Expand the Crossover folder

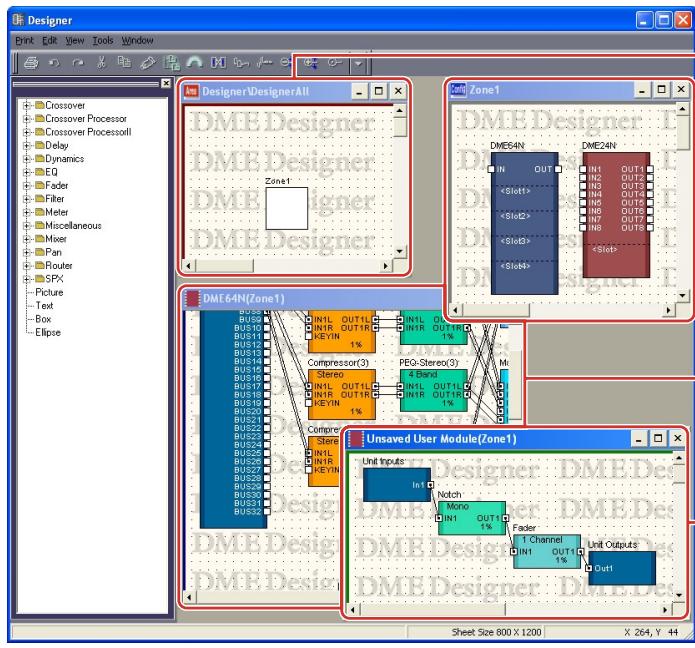27,105
